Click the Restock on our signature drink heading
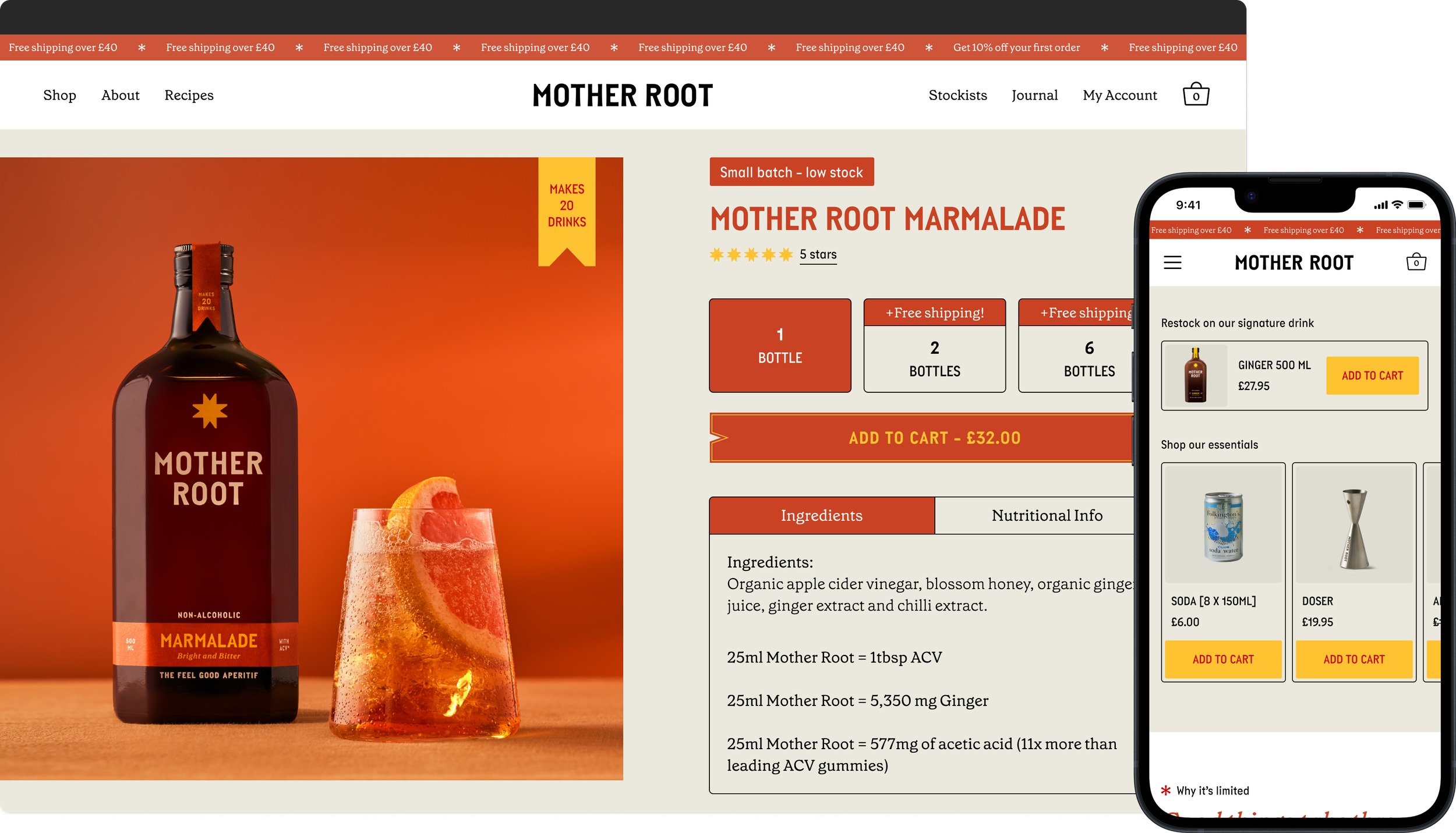The image size is (1456, 833). pyautogui.click(x=1237, y=323)
